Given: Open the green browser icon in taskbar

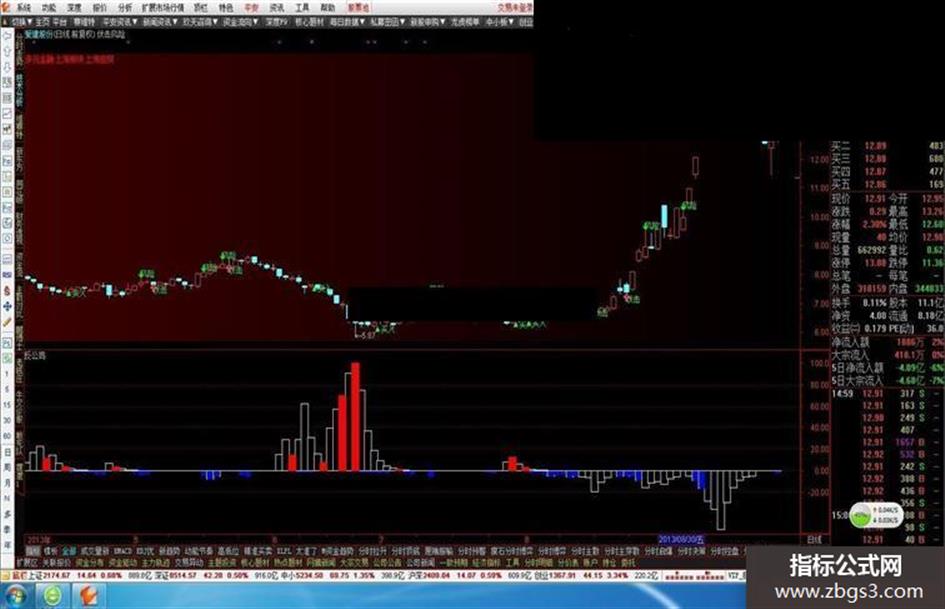Looking at the screenshot, I should tap(53, 597).
